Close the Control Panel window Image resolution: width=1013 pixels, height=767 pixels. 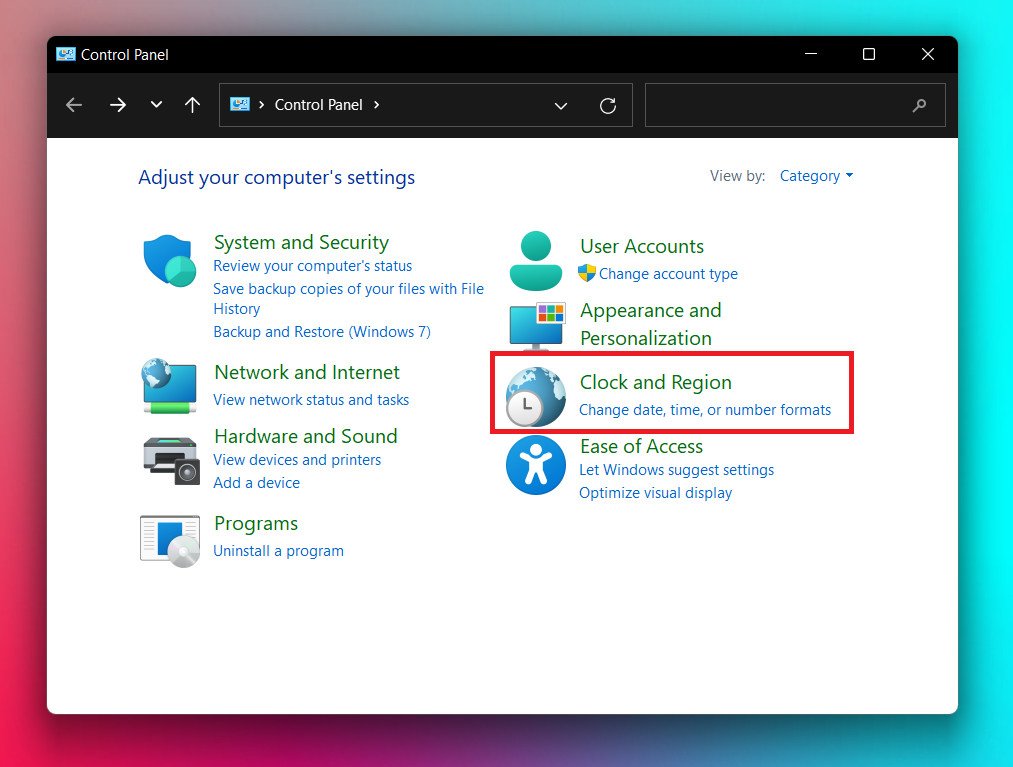[x=928, y=54]
